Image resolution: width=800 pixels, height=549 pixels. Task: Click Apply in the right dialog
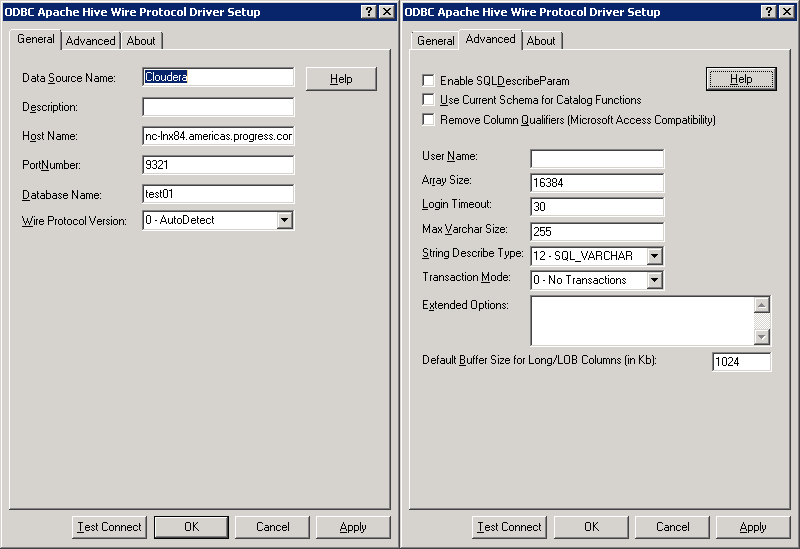(x=753, y=527)
